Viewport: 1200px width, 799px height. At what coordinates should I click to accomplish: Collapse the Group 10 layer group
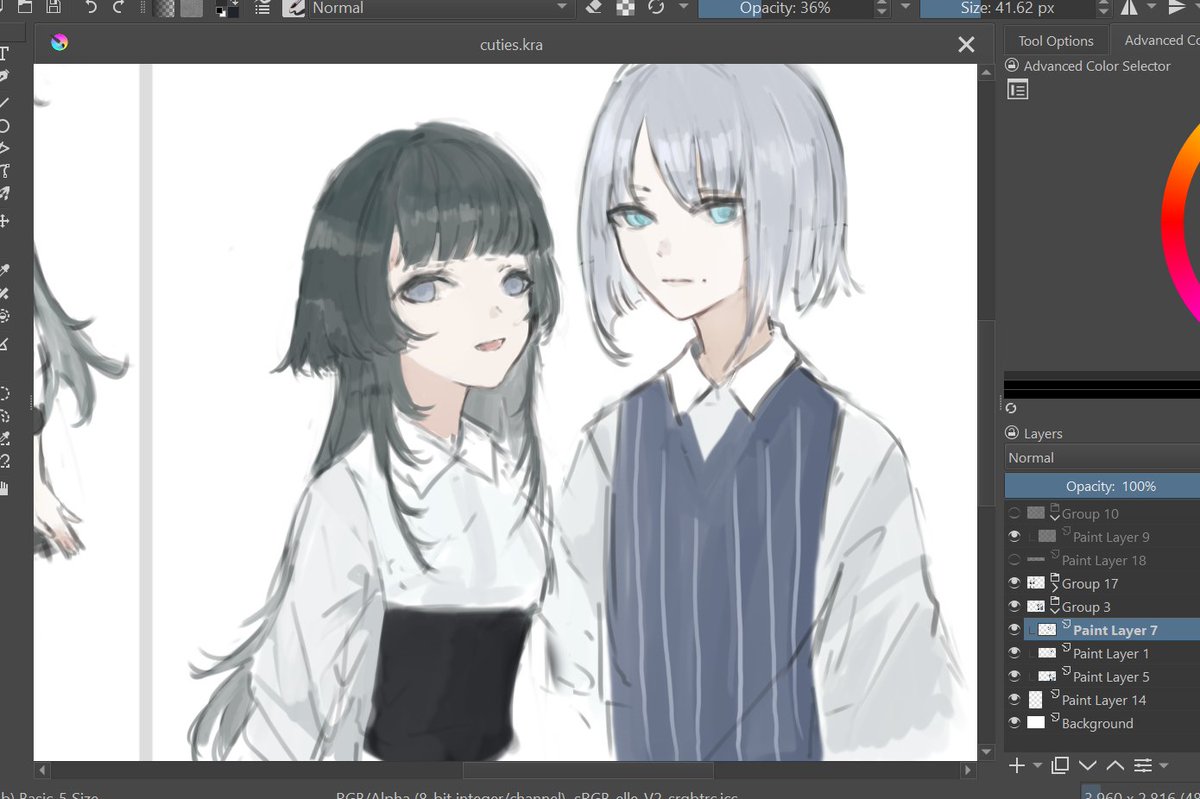tap(1054, 518)
